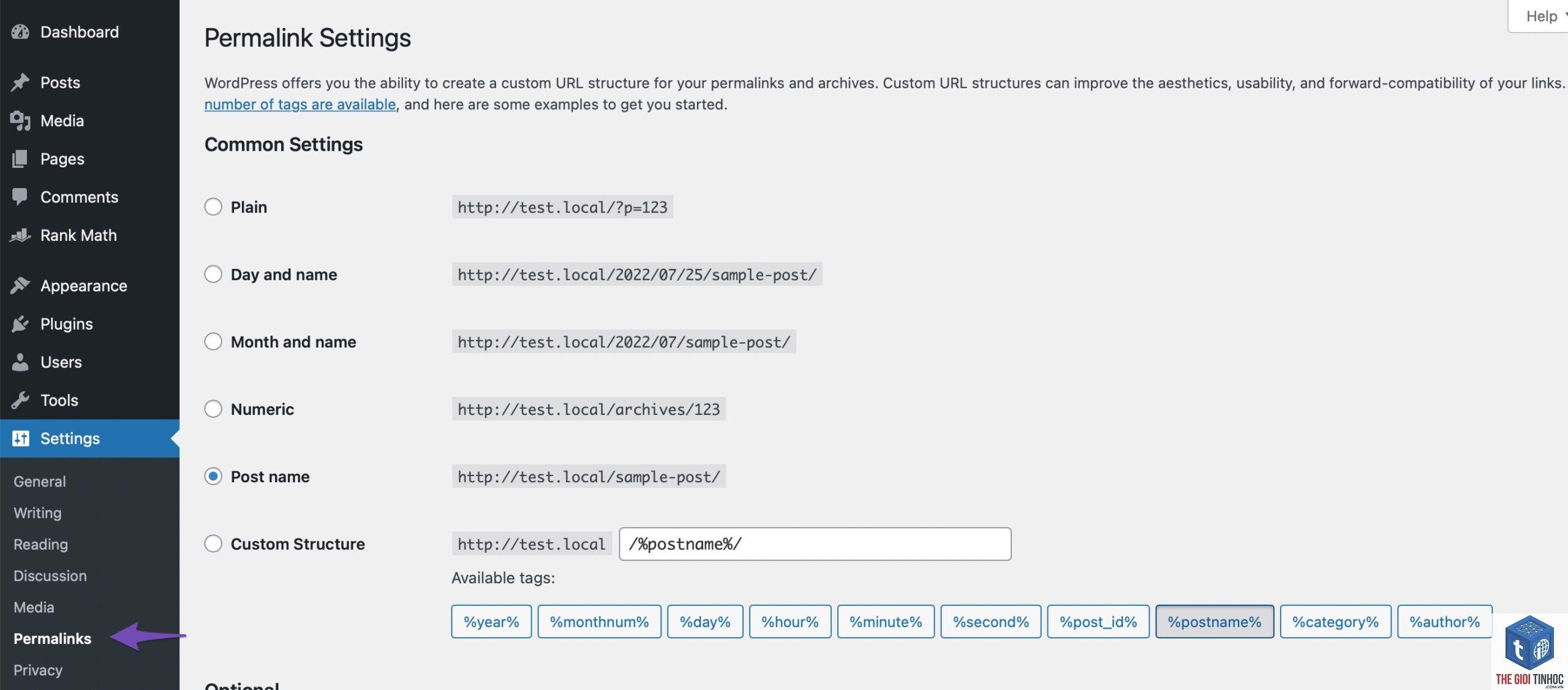Open the Media settings submenu

point(34,607)
